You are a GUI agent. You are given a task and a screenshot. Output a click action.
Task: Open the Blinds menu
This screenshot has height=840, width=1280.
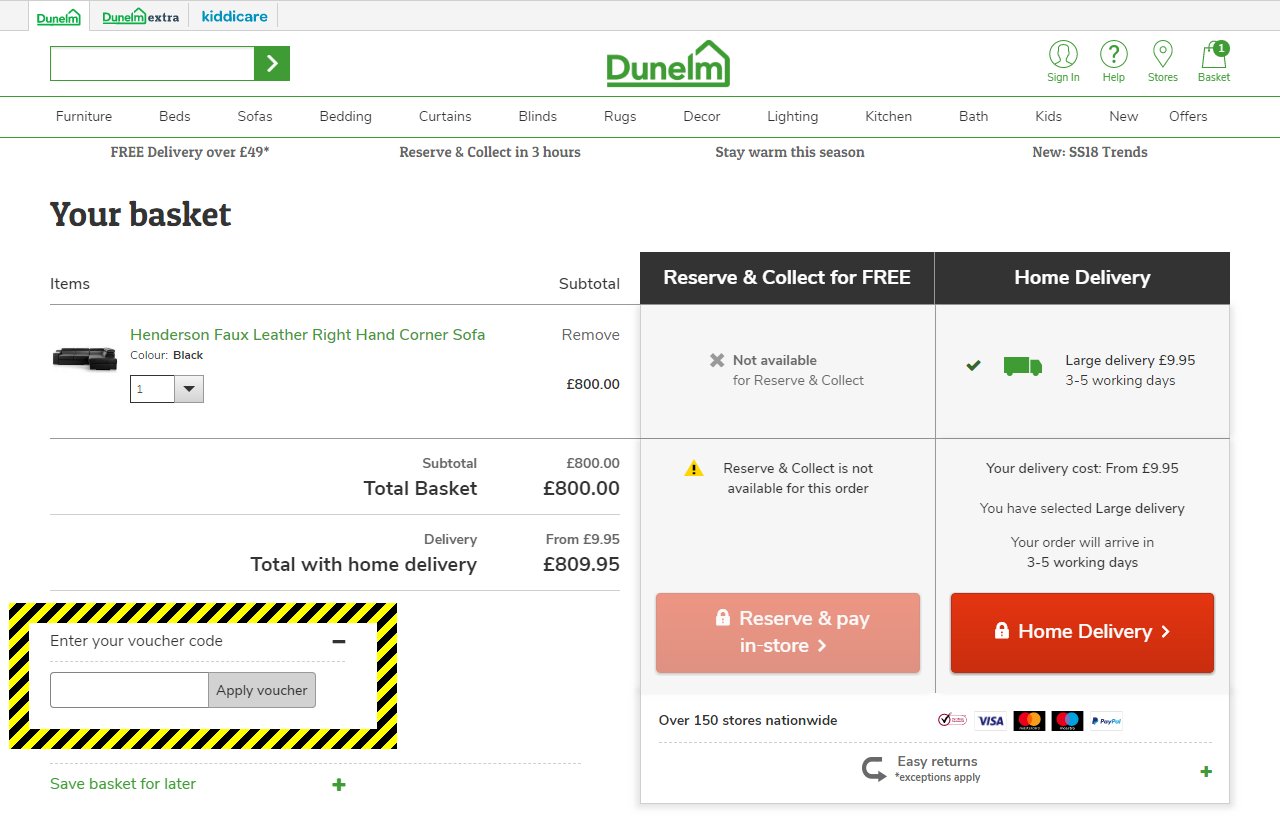(538, 116)
